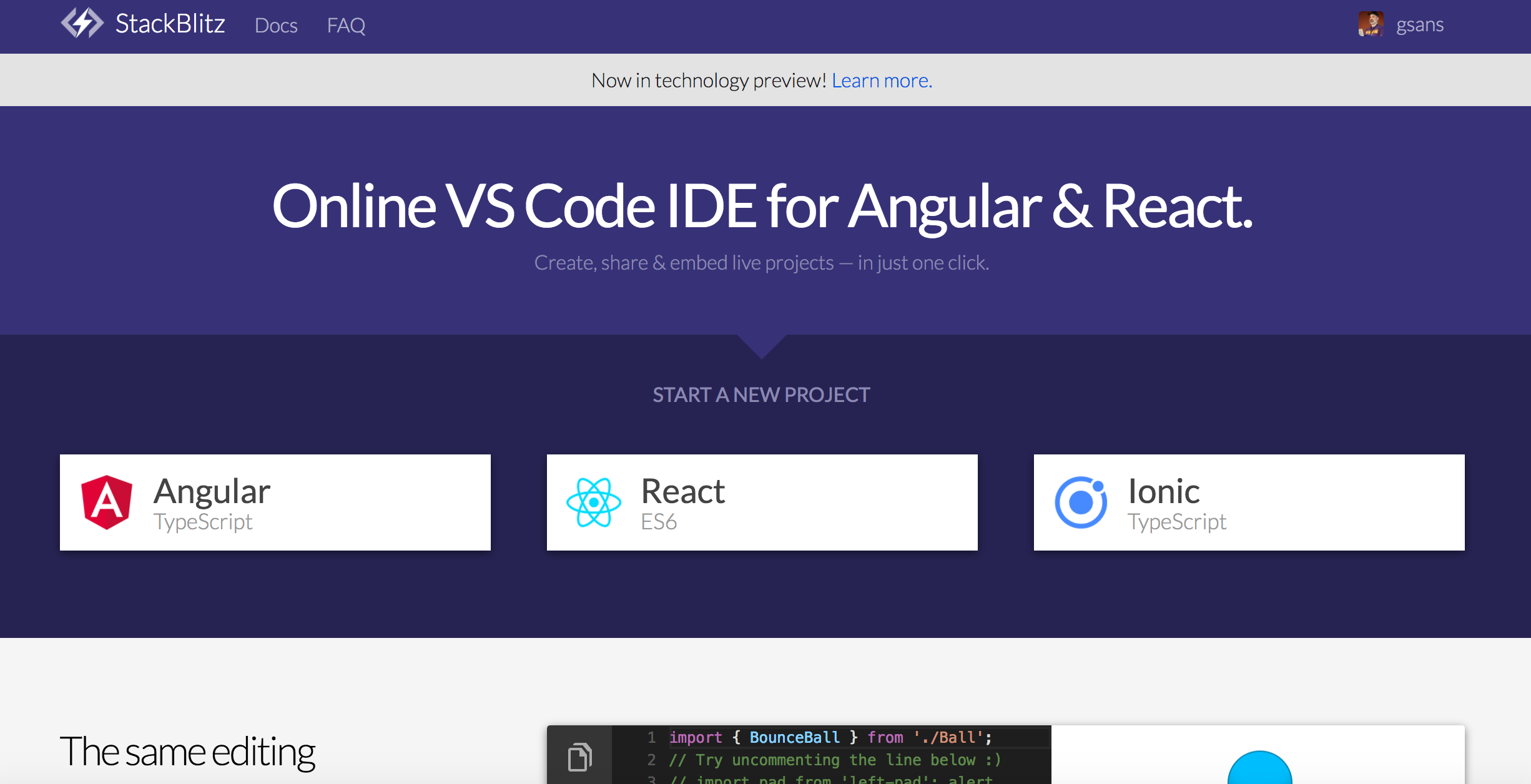The image size is (1531, 784).
Task: Click the gsans user avatar
Action: pos(1371,24)
